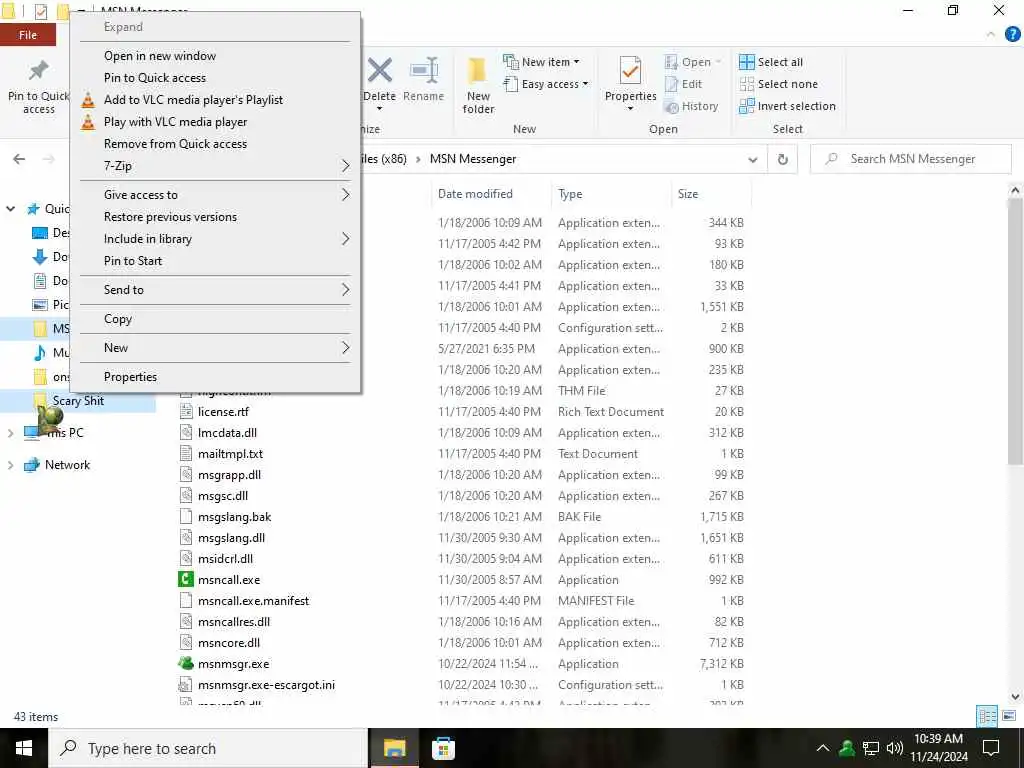The height and width of the screenshot is (768, 1024).
Task: Open File Explorer from the taskbar
Action: tap(394, 748)
